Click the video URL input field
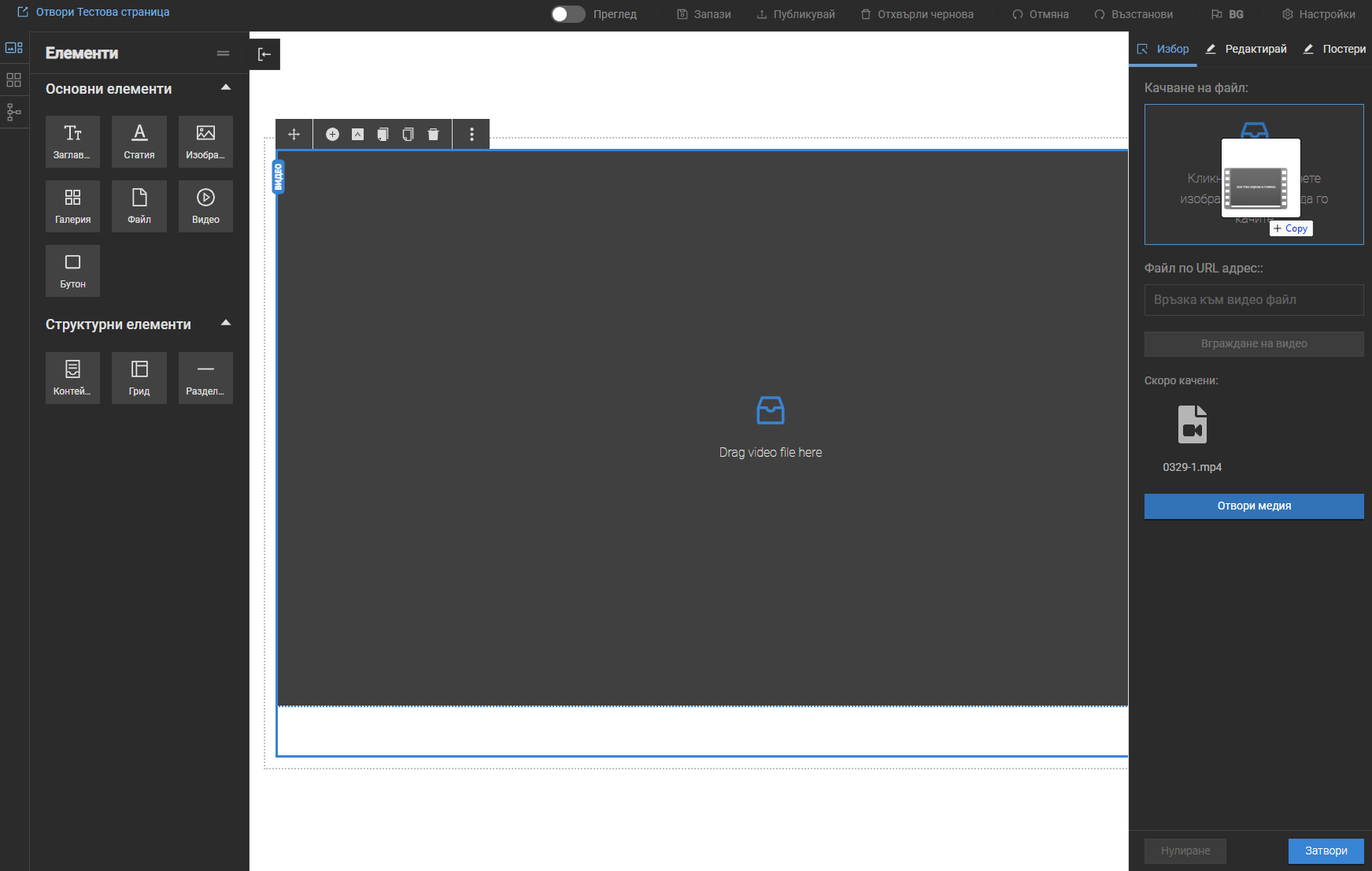 [1253, 300]
